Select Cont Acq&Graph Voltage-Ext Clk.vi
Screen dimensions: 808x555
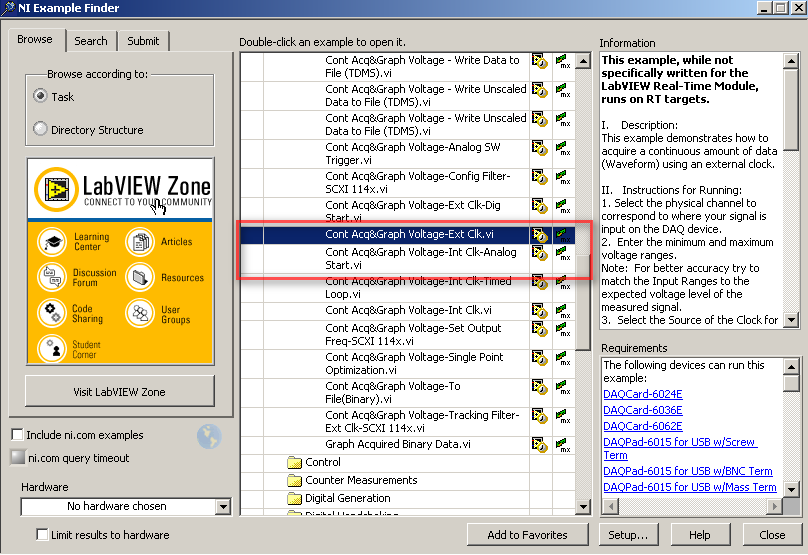point(409,234)
